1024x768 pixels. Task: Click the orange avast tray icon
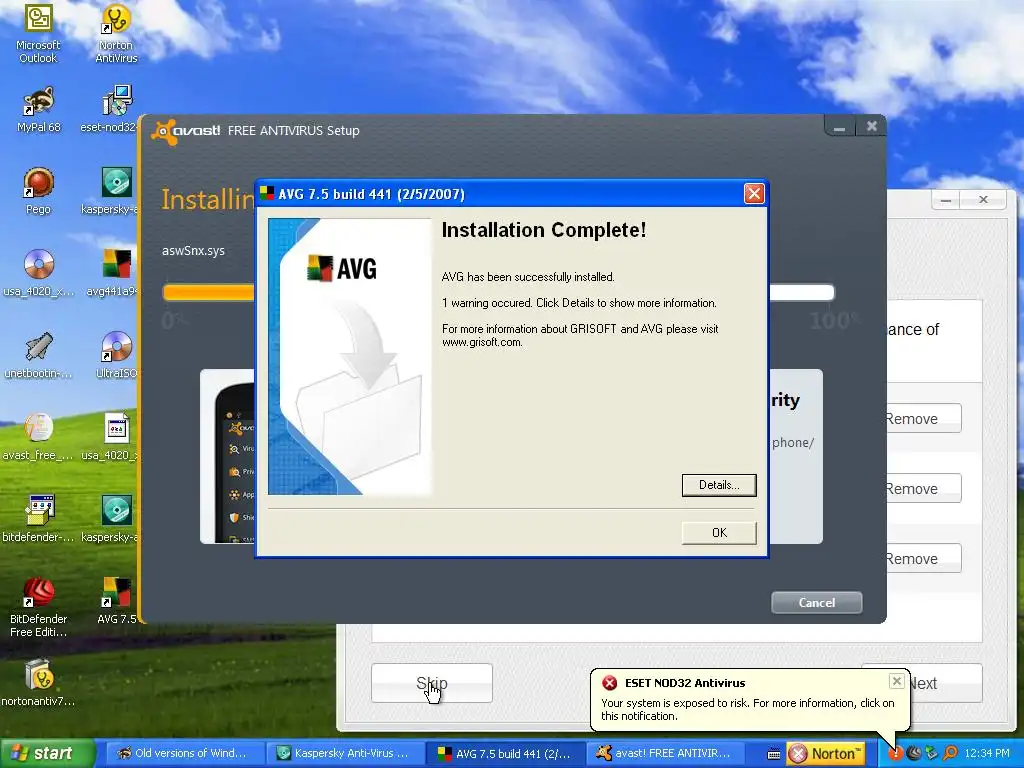tap(950, 754)
